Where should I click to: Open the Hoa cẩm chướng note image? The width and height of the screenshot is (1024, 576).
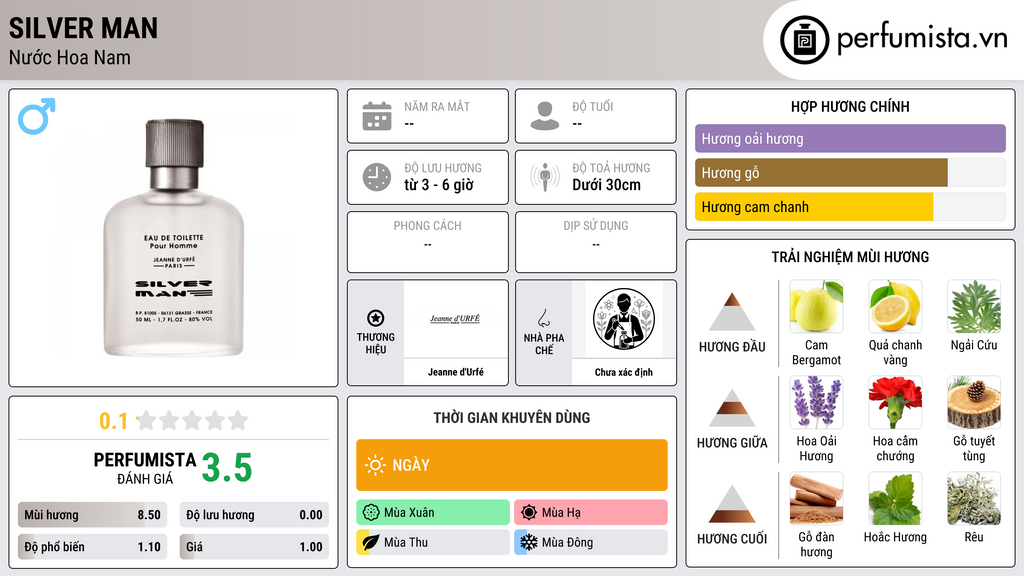click(895, 402)
